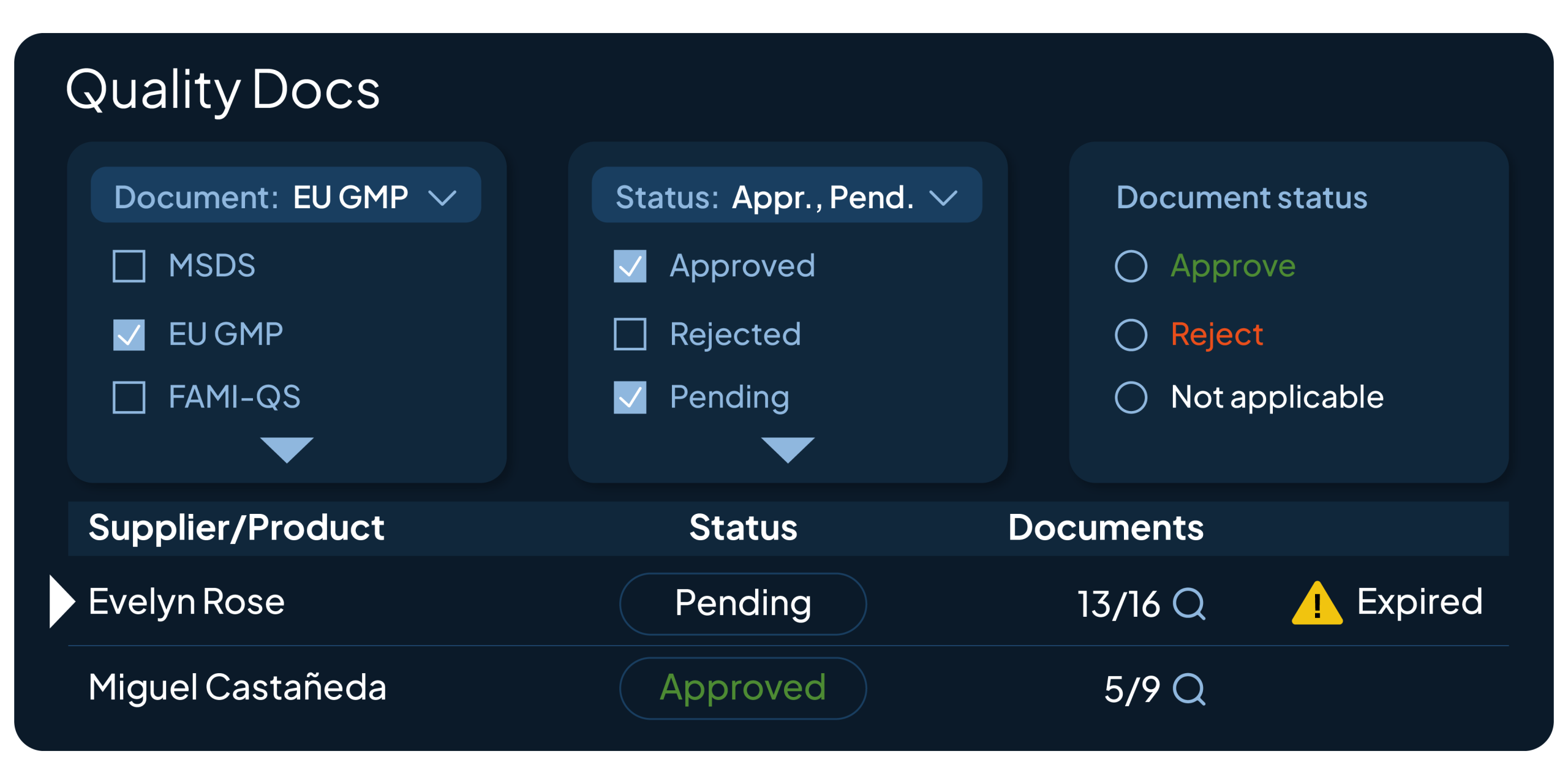
Task: Sort by Supplier/Product column header
Action: coord(236,528)
